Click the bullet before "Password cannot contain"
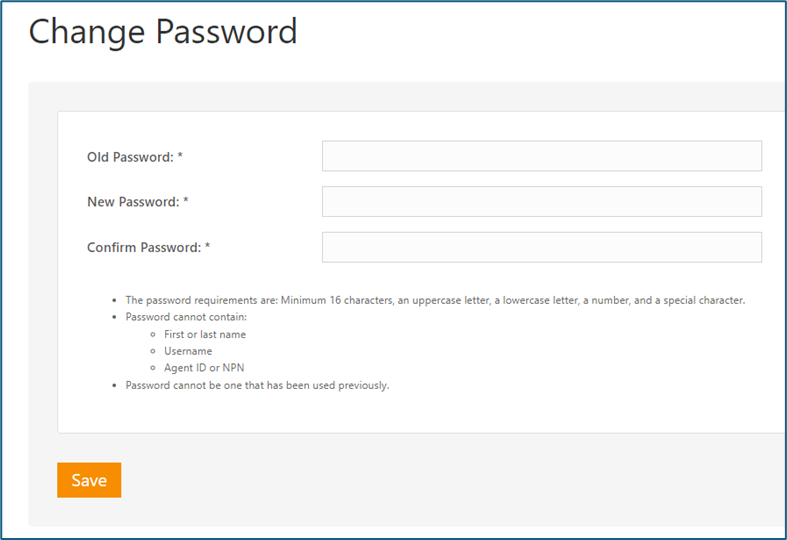Image resolution: width=787 pixels, height=540 pixels. [114, 318]
